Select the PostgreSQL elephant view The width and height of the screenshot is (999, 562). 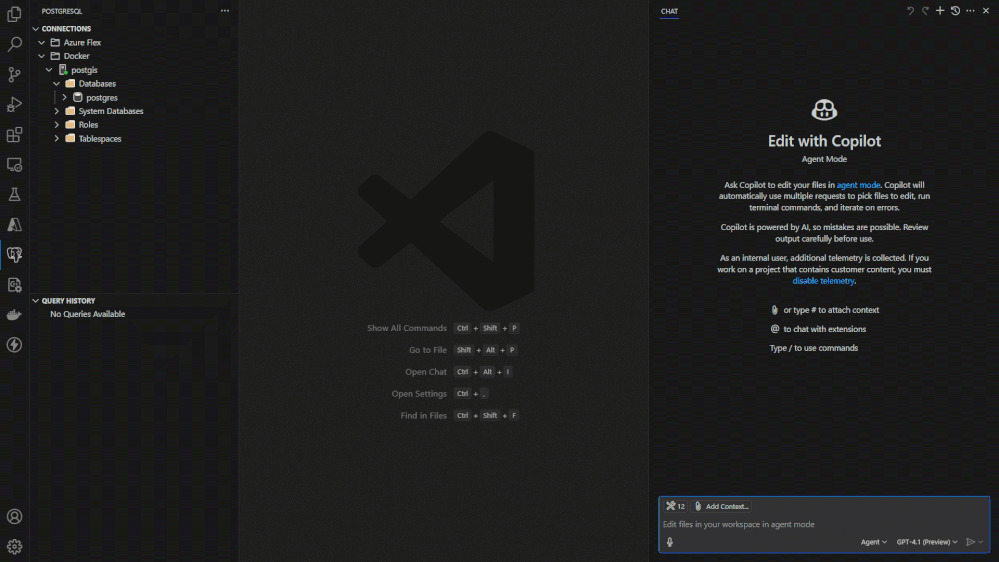click(x=14, y=255)
